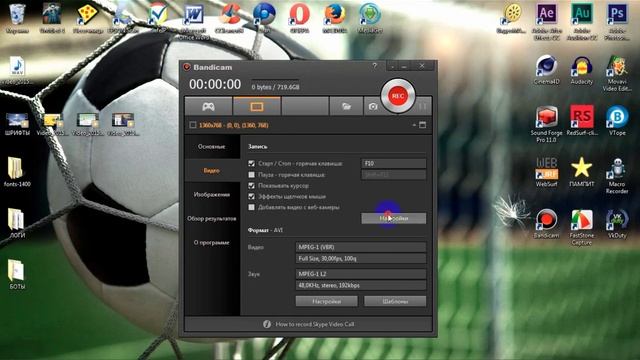Take a screenshot with the camera icon

(373, 107)
